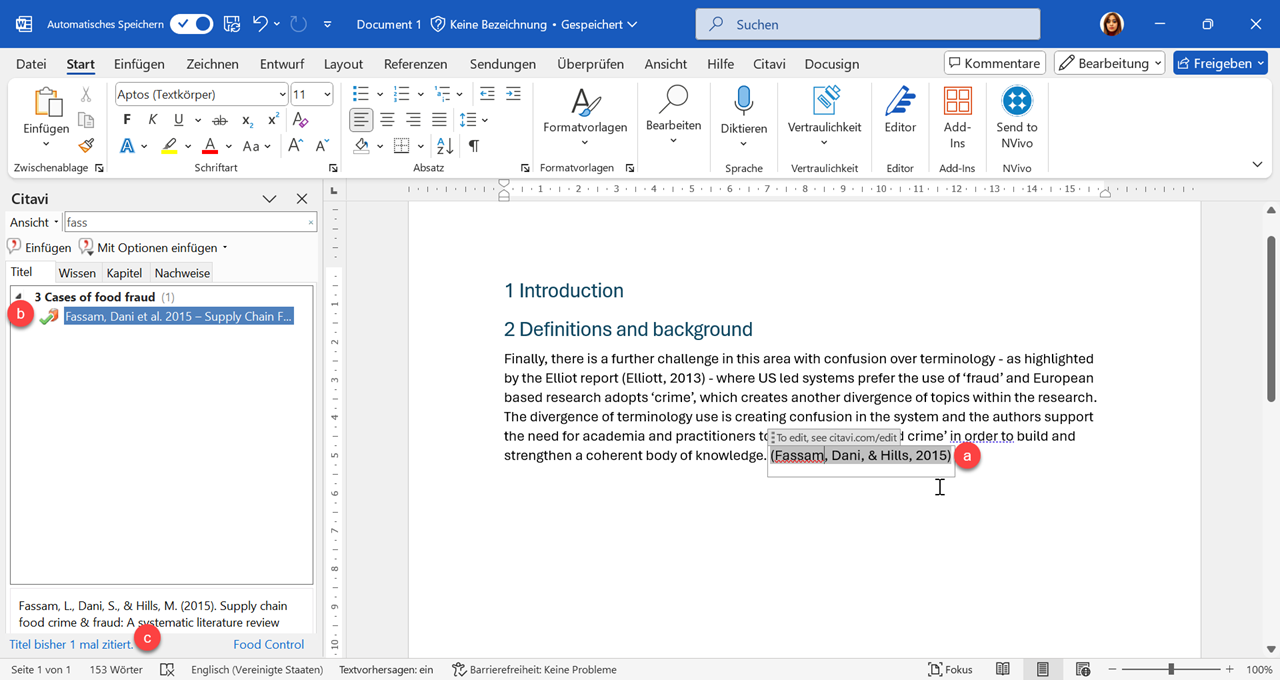Click the Food Control link
The height and width of the screenshot is (680, 1280).
[x=268, y=645]
